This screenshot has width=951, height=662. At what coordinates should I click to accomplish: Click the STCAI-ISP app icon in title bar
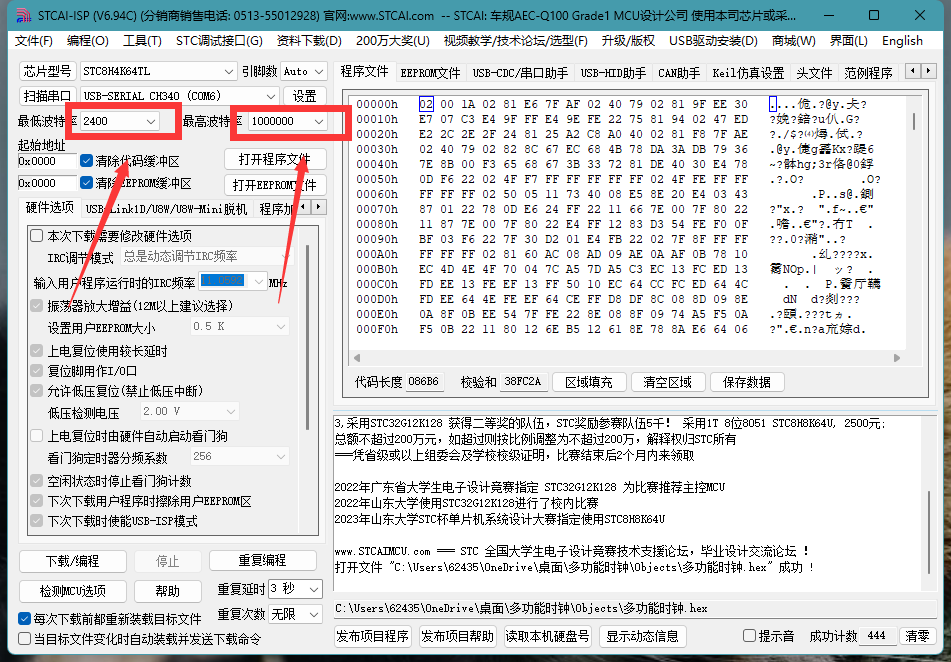tap(22, 15)
